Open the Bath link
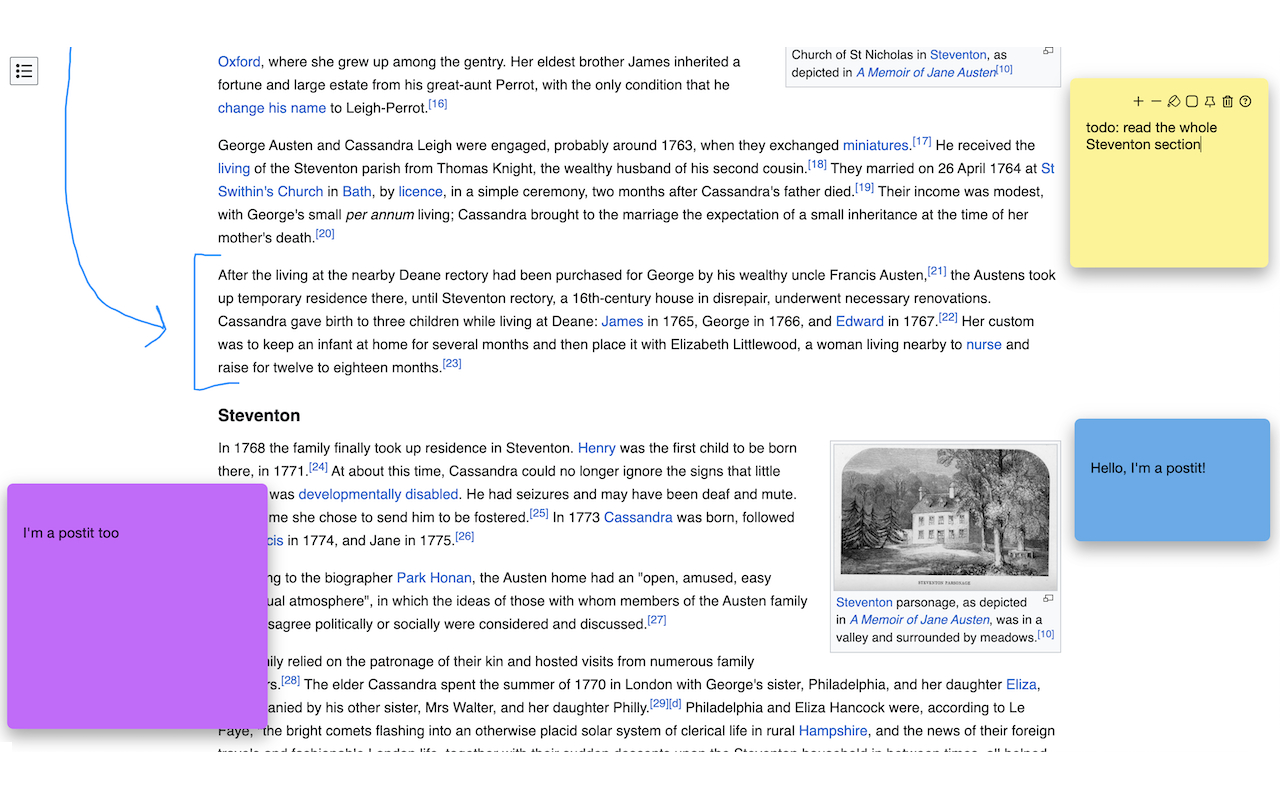The width and height of the screenshot is (1280, 800). [357, 191]
